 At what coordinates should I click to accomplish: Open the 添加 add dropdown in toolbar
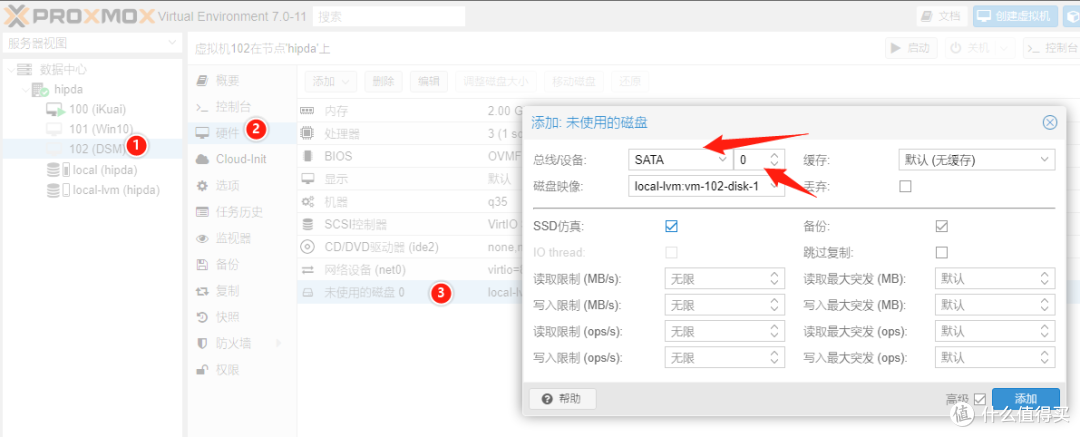click(x=331, y=81)
